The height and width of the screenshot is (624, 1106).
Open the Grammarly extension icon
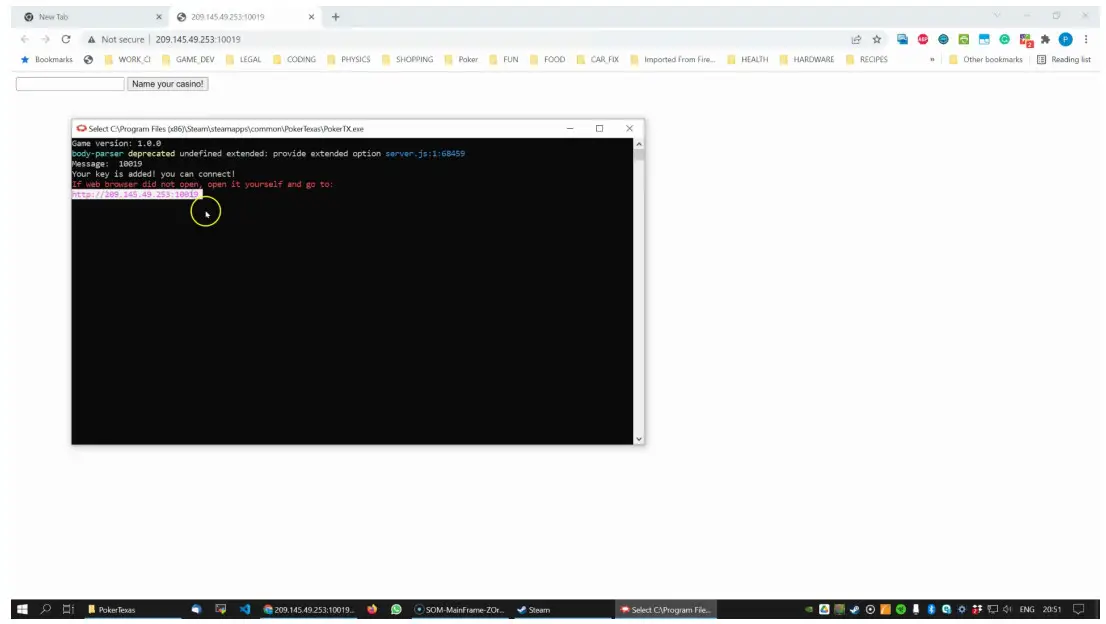1004,39
